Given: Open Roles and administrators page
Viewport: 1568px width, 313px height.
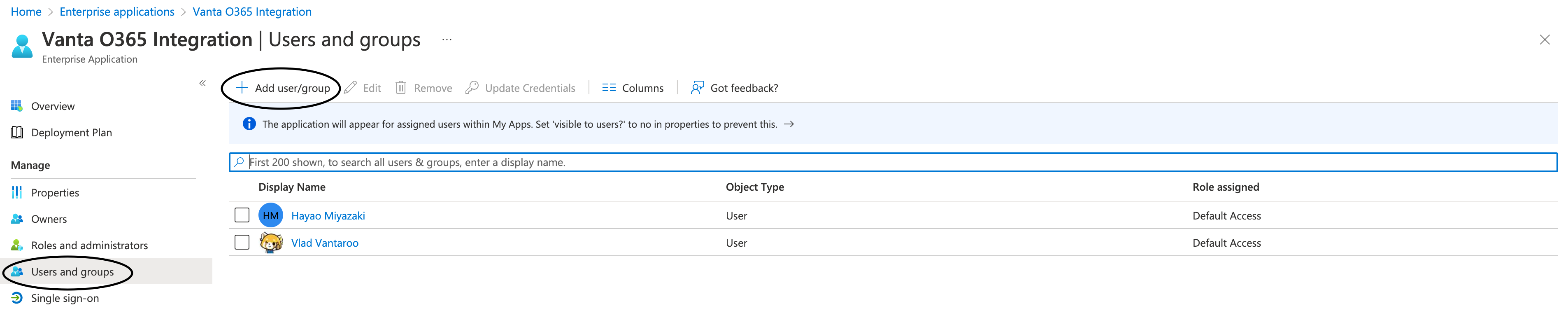Looking at the screenshot, I should pos(89,245).
